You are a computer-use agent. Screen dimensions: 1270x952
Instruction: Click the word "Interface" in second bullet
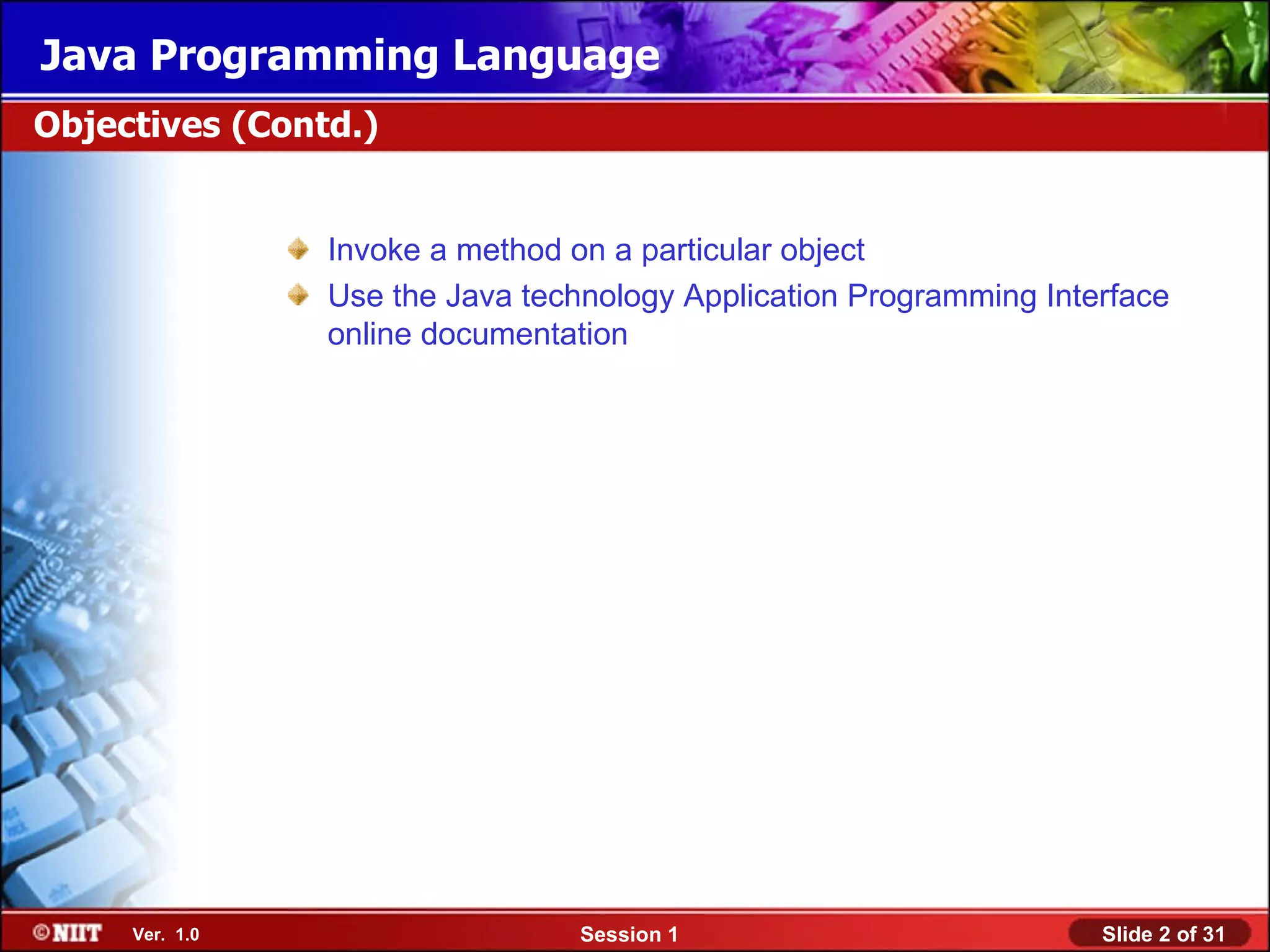[1108, 296]
